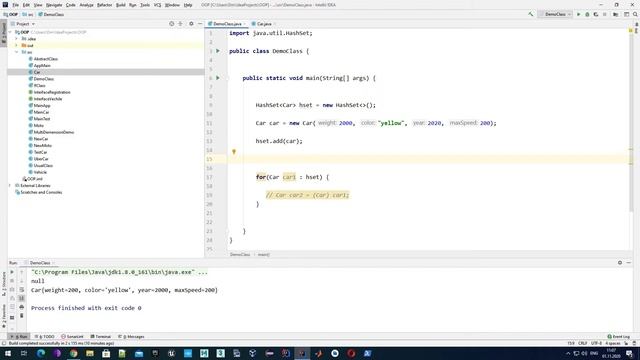
Task: Click the DemoClass breadcrumb below the editor
Action: pyautogui.click(x=240, y=254)
